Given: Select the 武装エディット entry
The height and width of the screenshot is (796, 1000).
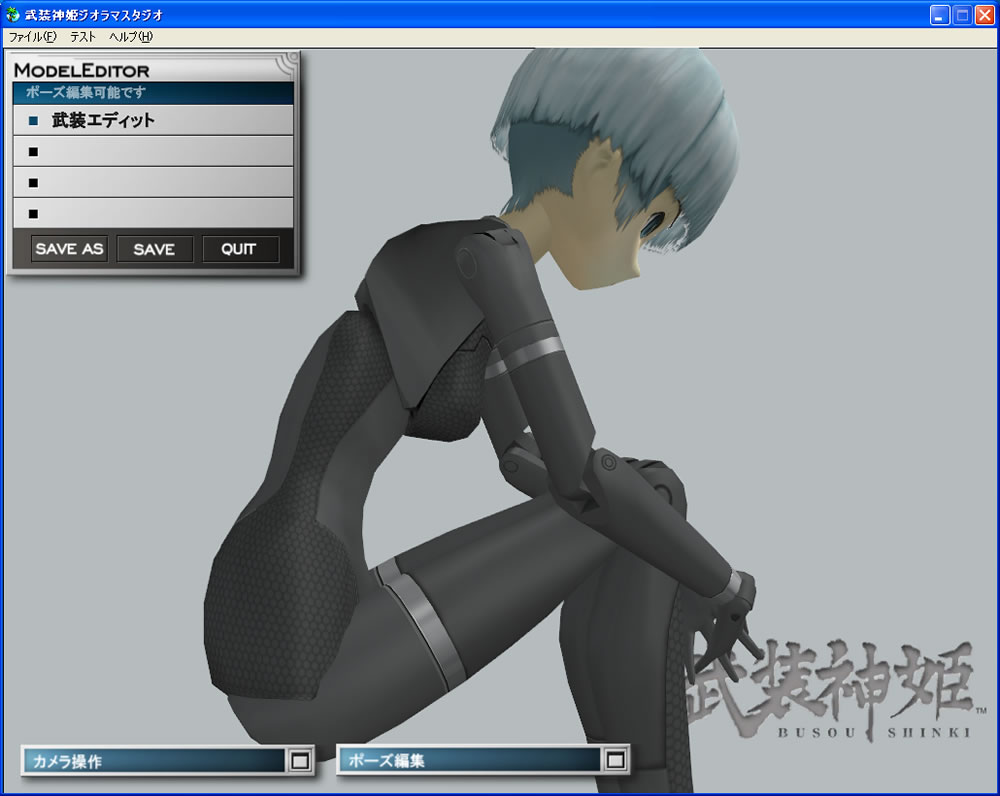Looking at the screenshot, I should pos(103,120).
